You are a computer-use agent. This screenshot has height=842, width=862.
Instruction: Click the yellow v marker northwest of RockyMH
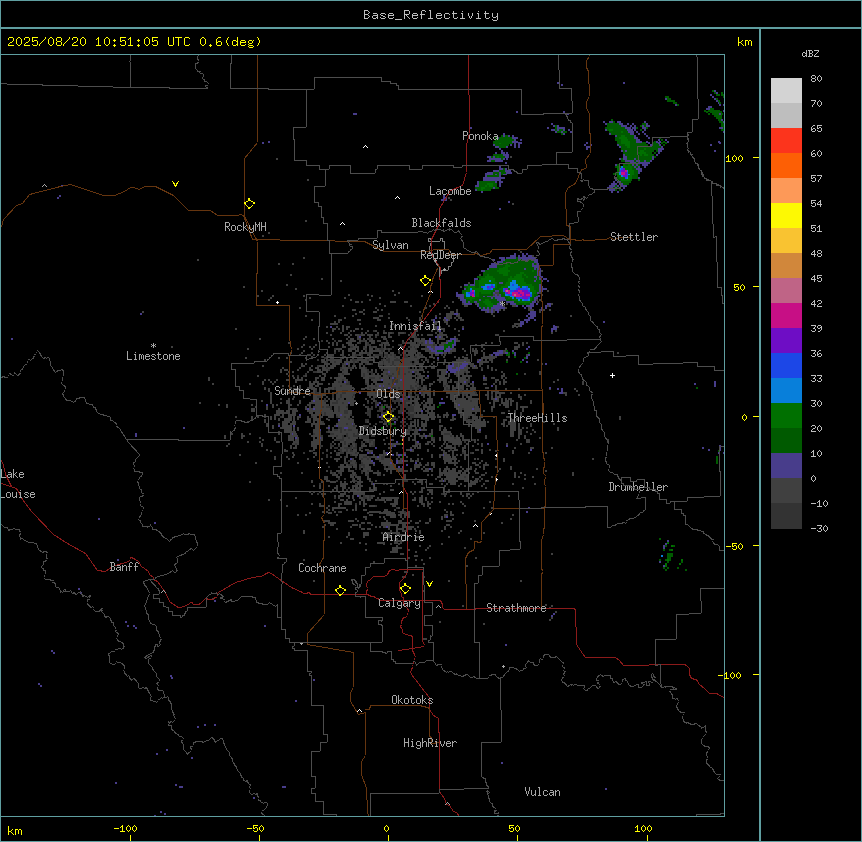pos(175,184)
